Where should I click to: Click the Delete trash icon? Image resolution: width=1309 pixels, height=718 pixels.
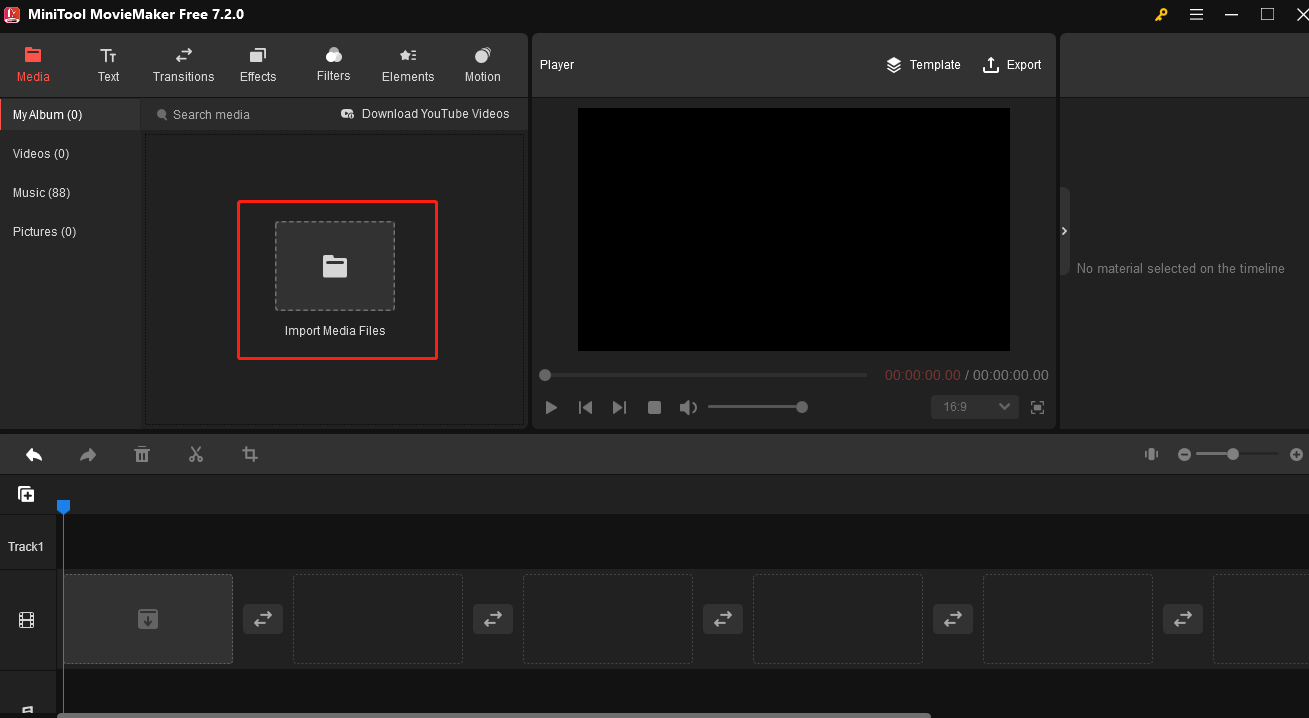142,455
